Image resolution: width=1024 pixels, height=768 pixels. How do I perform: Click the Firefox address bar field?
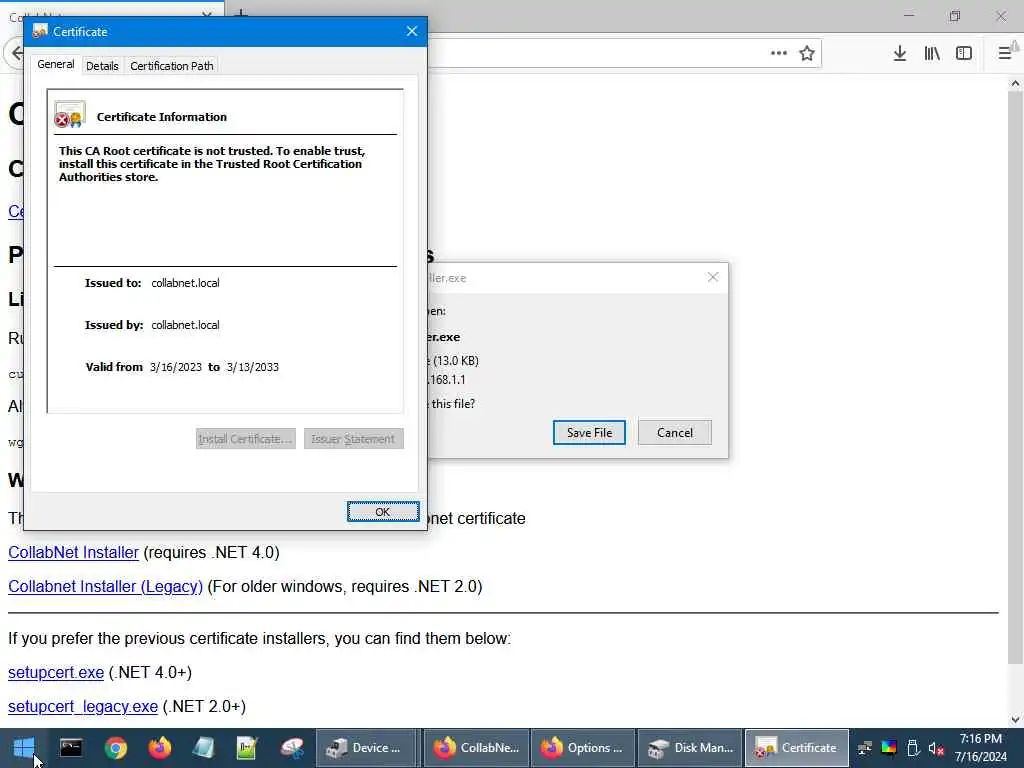click(x=594, y=54)
